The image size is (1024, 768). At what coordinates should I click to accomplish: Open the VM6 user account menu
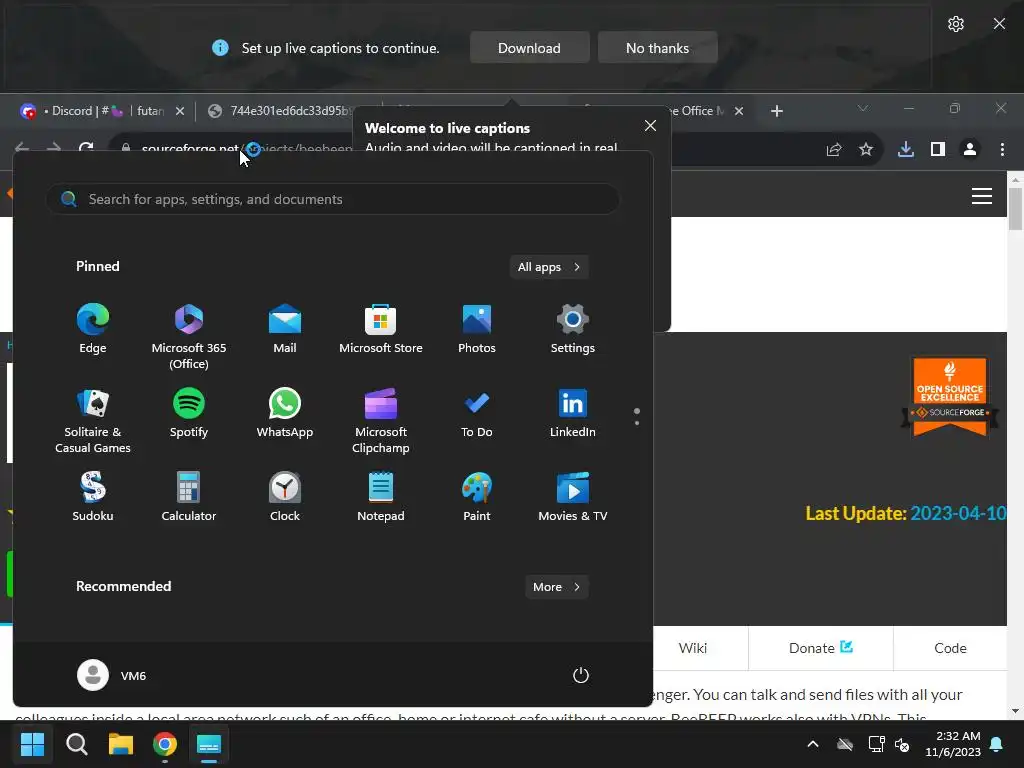coord(112,675)
